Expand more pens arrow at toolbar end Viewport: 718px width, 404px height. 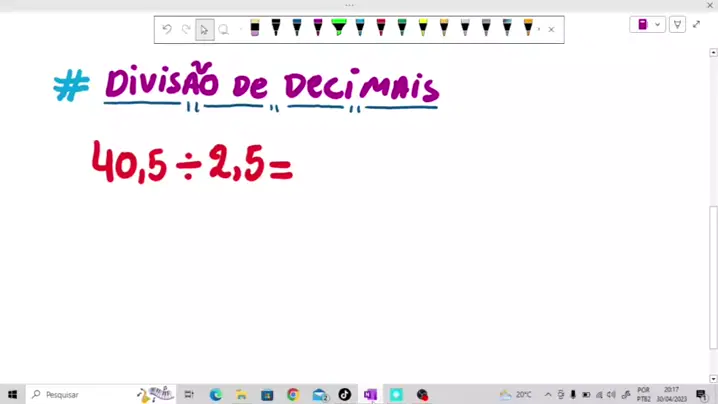point(539,29)
